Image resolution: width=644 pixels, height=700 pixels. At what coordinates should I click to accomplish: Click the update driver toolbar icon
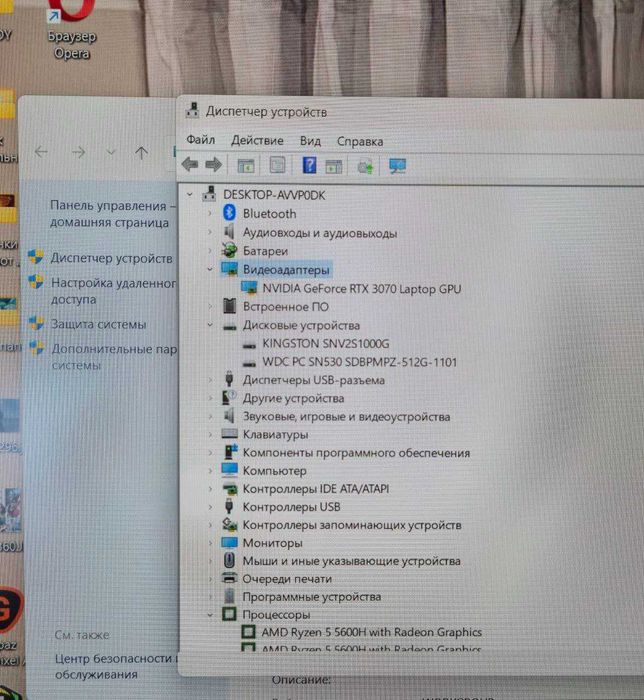click(365, 167)
